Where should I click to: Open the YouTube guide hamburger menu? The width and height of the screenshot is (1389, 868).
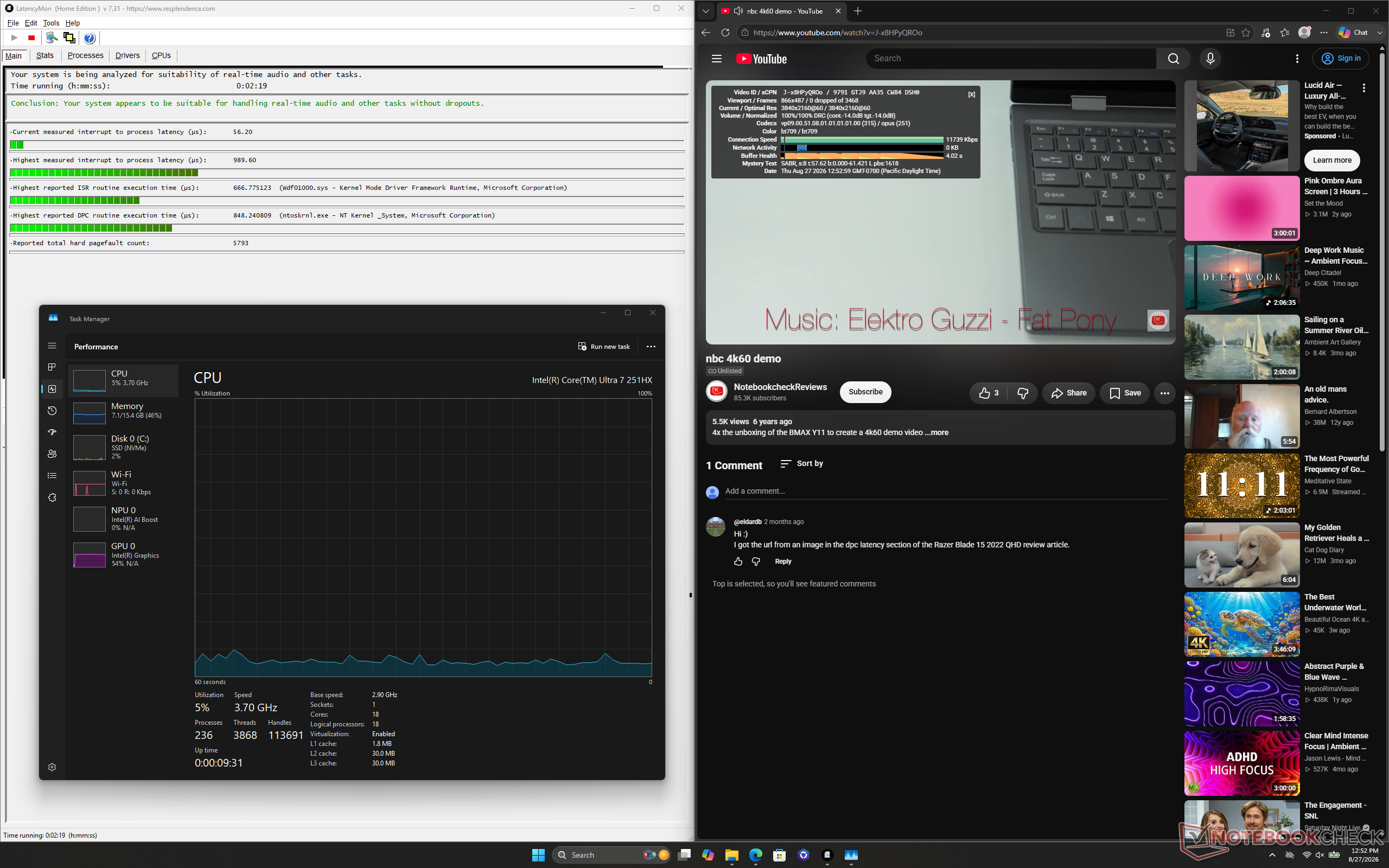pyautogui.click(x=716, y=59)
